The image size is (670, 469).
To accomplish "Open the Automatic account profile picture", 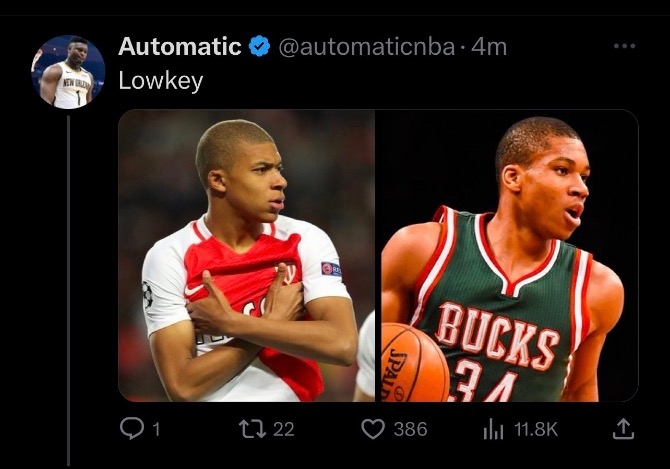I will point(68,72).
